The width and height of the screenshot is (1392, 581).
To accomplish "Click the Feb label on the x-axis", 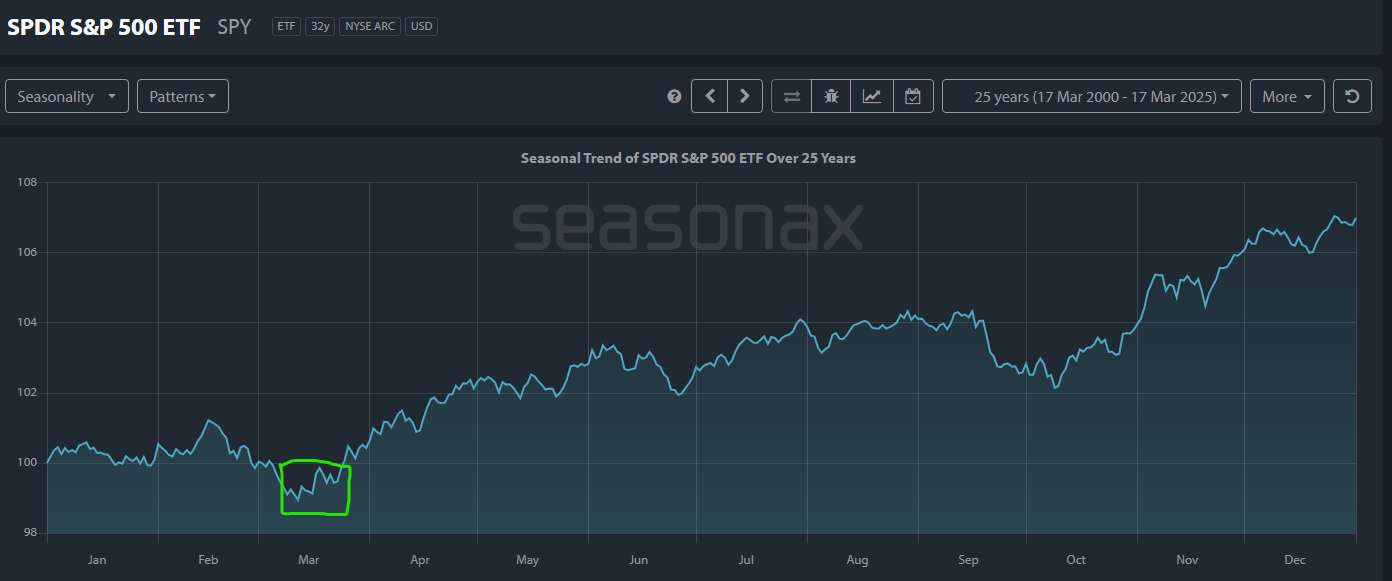I will (x=208, y=559).
